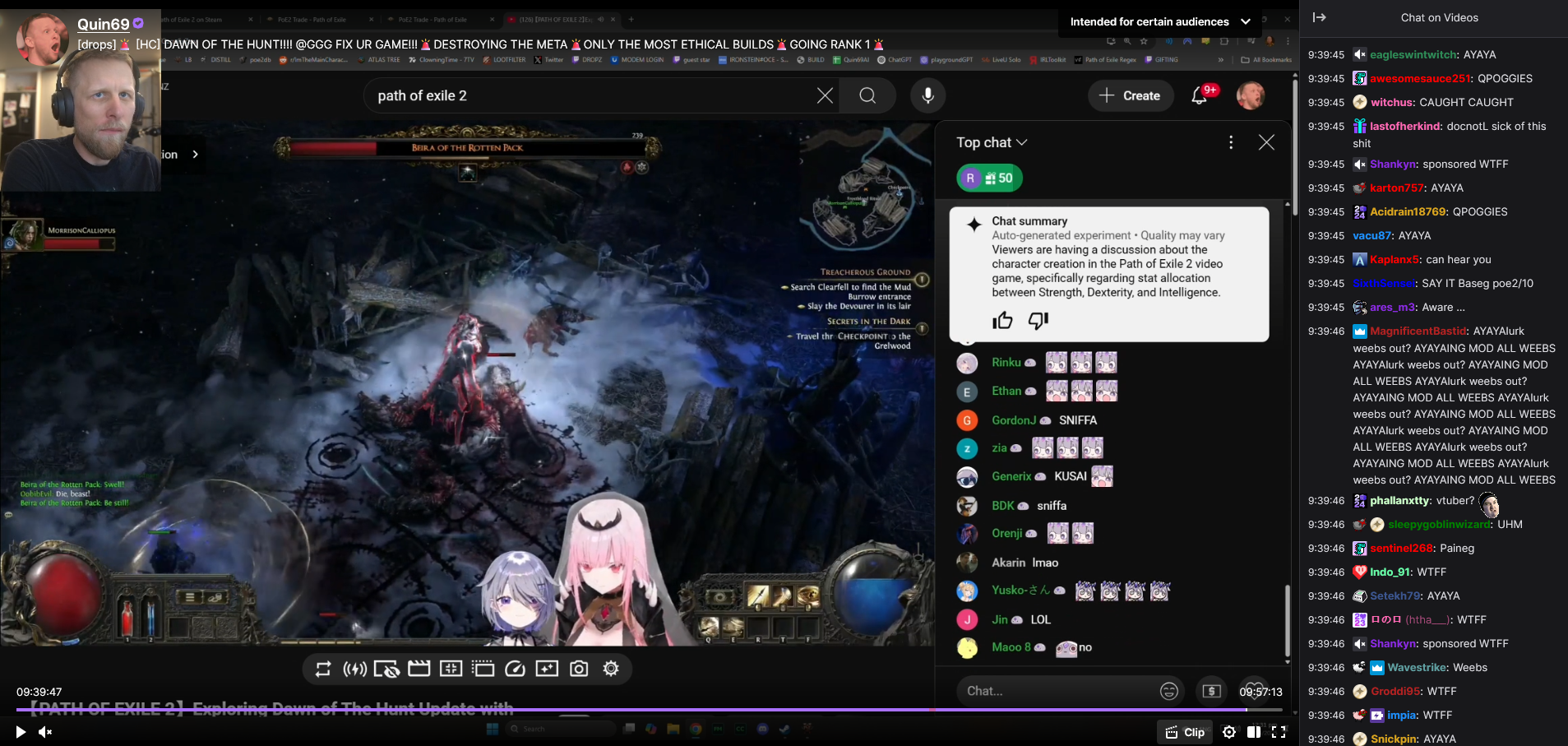The height and width of the screenshot is (746, 1568).
Task: Click the Windows Start button in taskbar
Action: [x=493, y=729]
